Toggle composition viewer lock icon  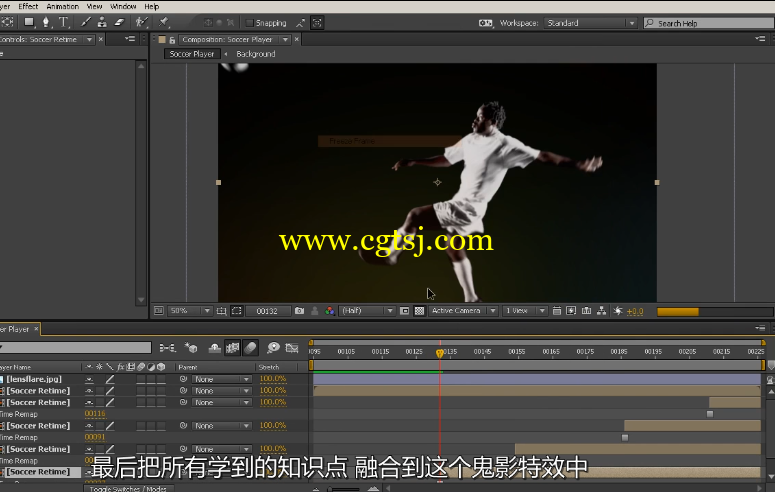click(172, 40)
